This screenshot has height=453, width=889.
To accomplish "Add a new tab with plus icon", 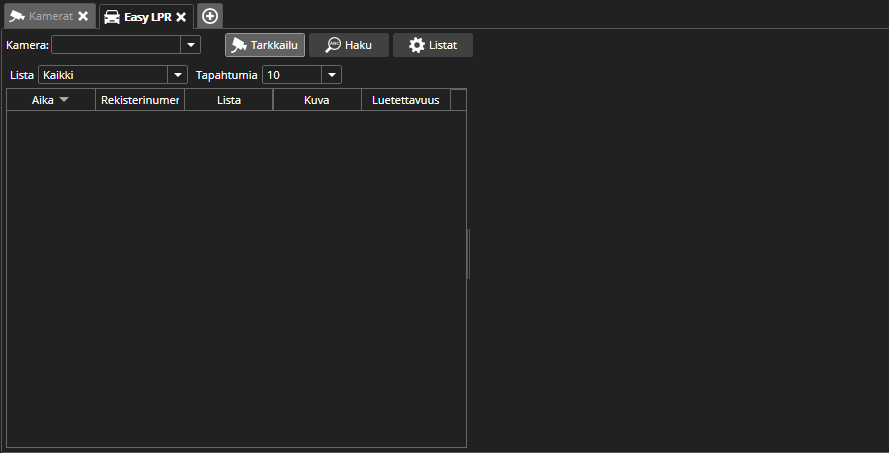I will click(210, 16).
